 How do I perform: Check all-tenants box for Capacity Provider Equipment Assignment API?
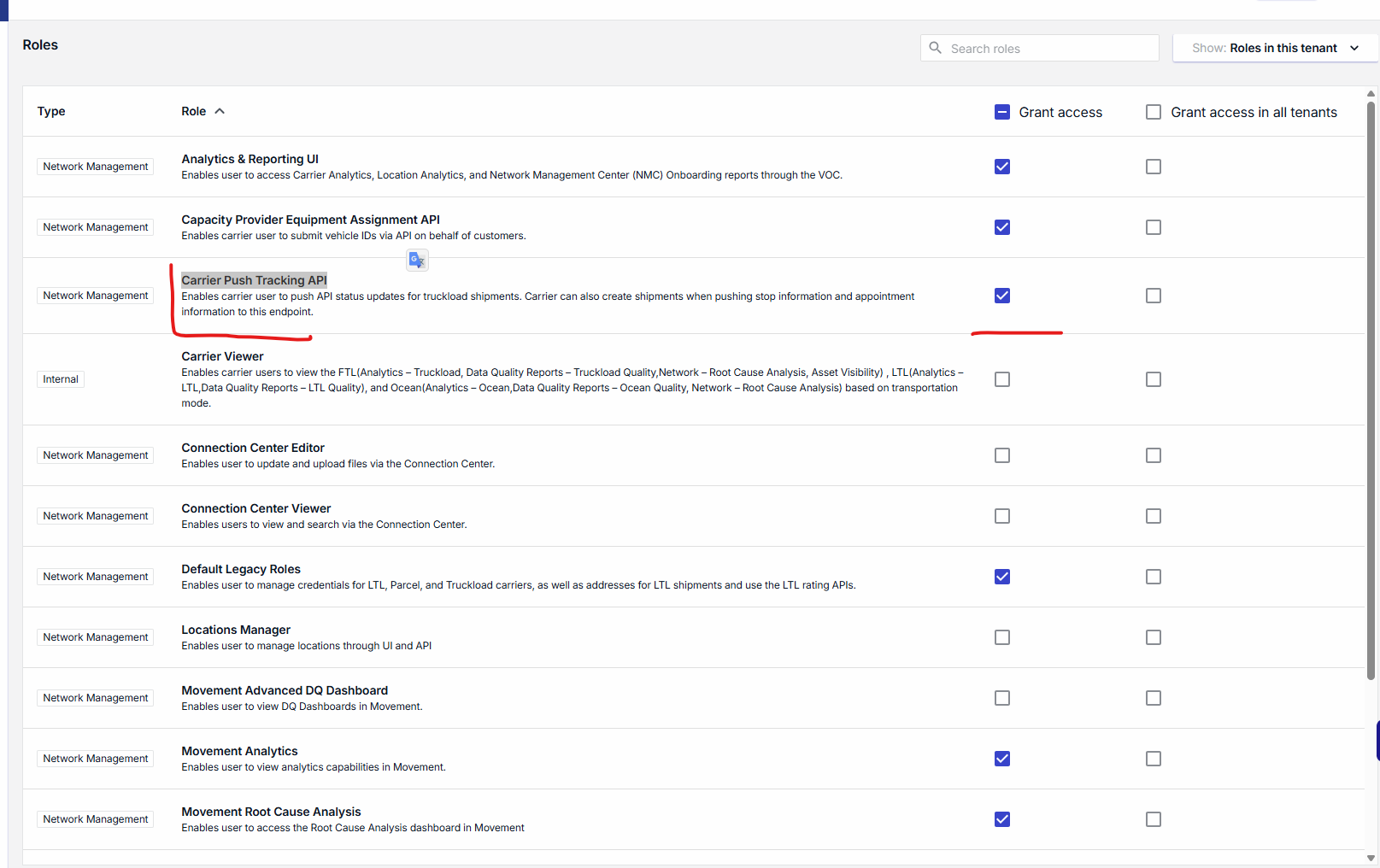tap(1154, 227)
